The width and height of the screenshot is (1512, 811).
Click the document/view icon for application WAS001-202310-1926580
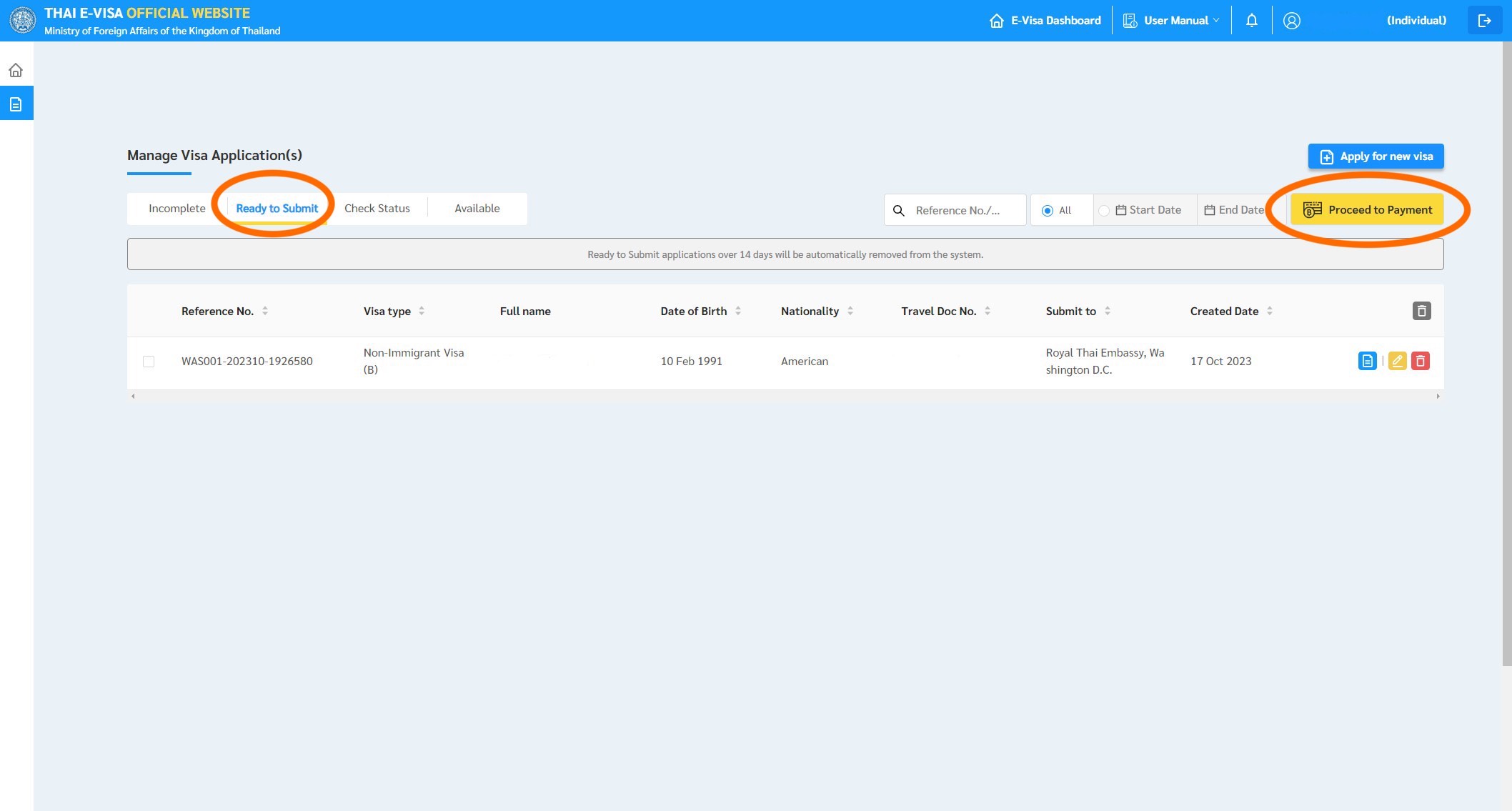coord(1367,360)
